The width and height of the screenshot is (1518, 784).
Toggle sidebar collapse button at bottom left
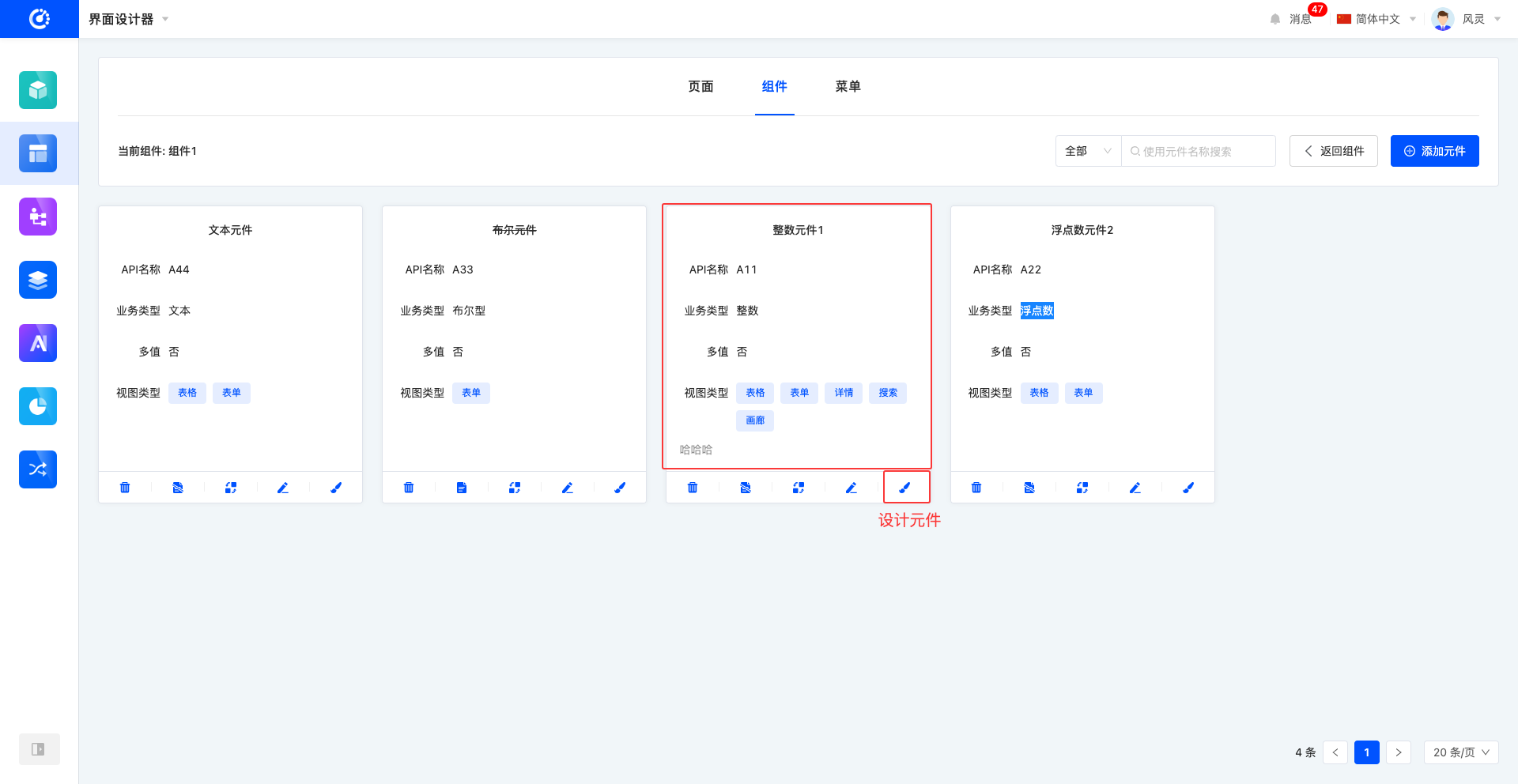click(38, 749)
